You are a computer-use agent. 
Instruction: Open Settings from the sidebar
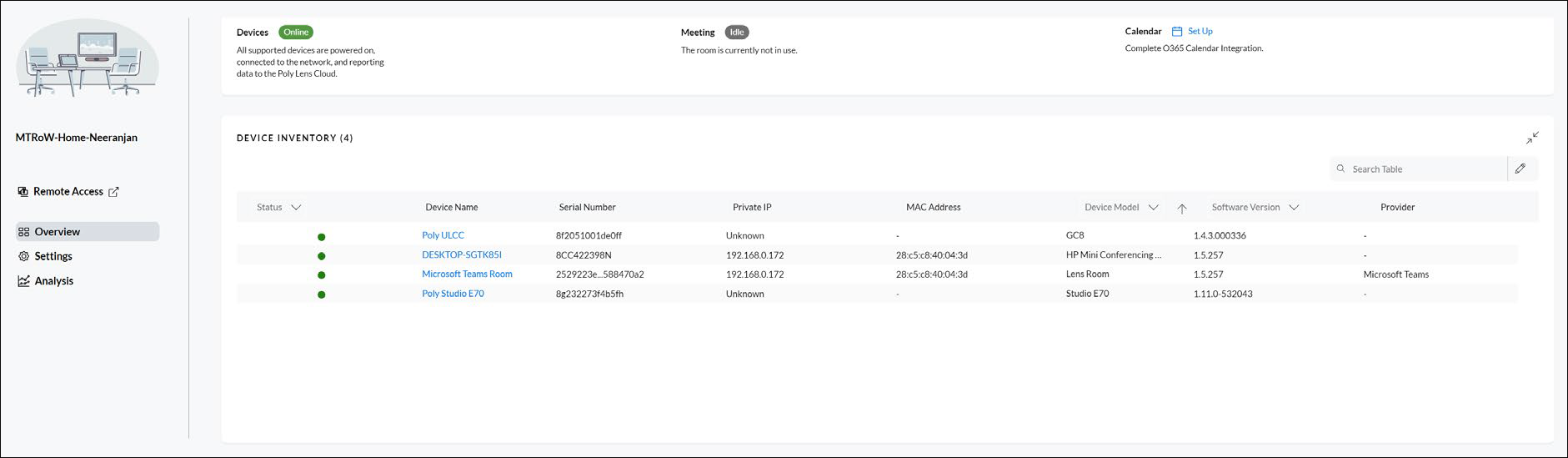[x=53, y=256]
